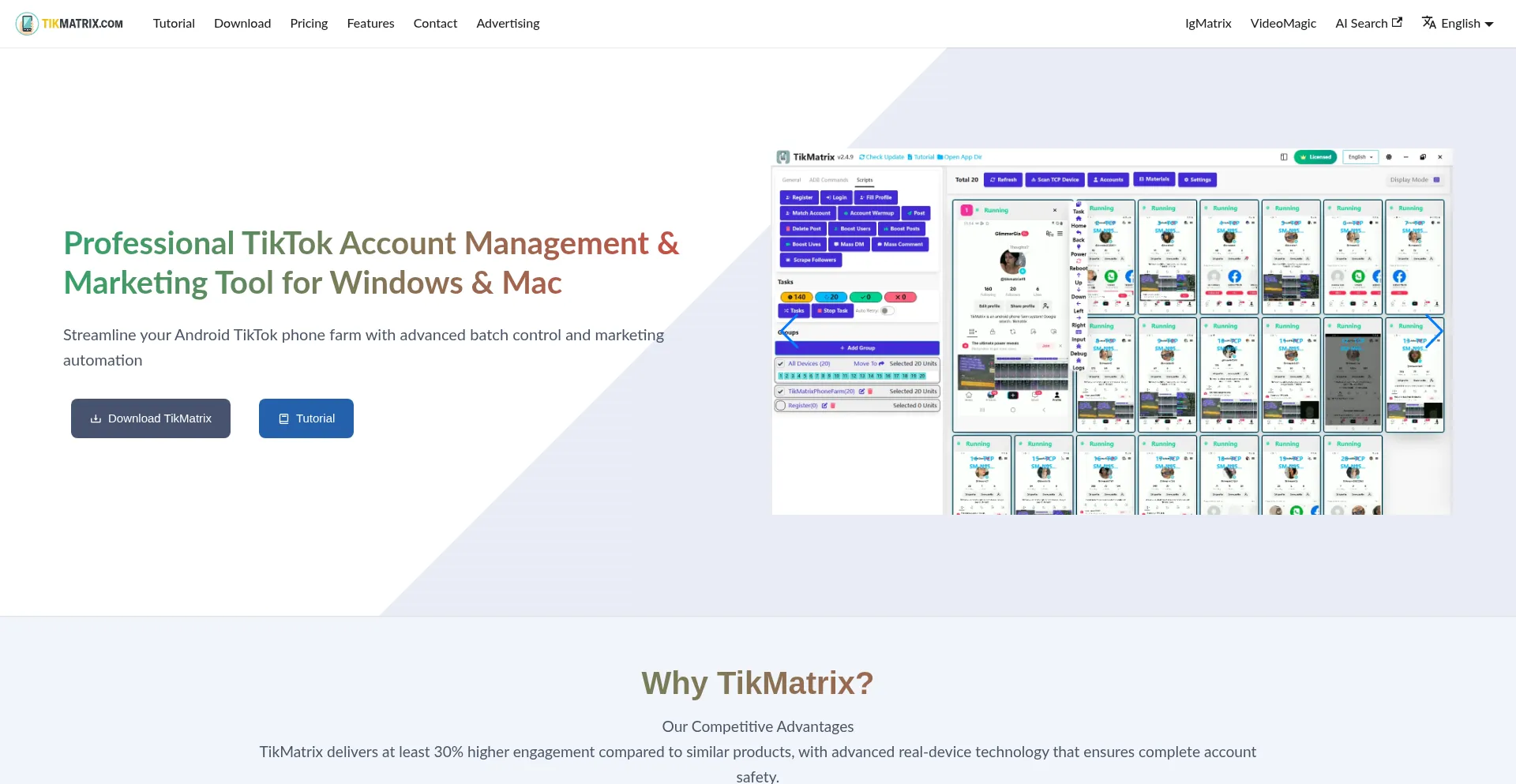Click the gear icon in the app title bar
1516x784 pixels.
click(1389, 157)
